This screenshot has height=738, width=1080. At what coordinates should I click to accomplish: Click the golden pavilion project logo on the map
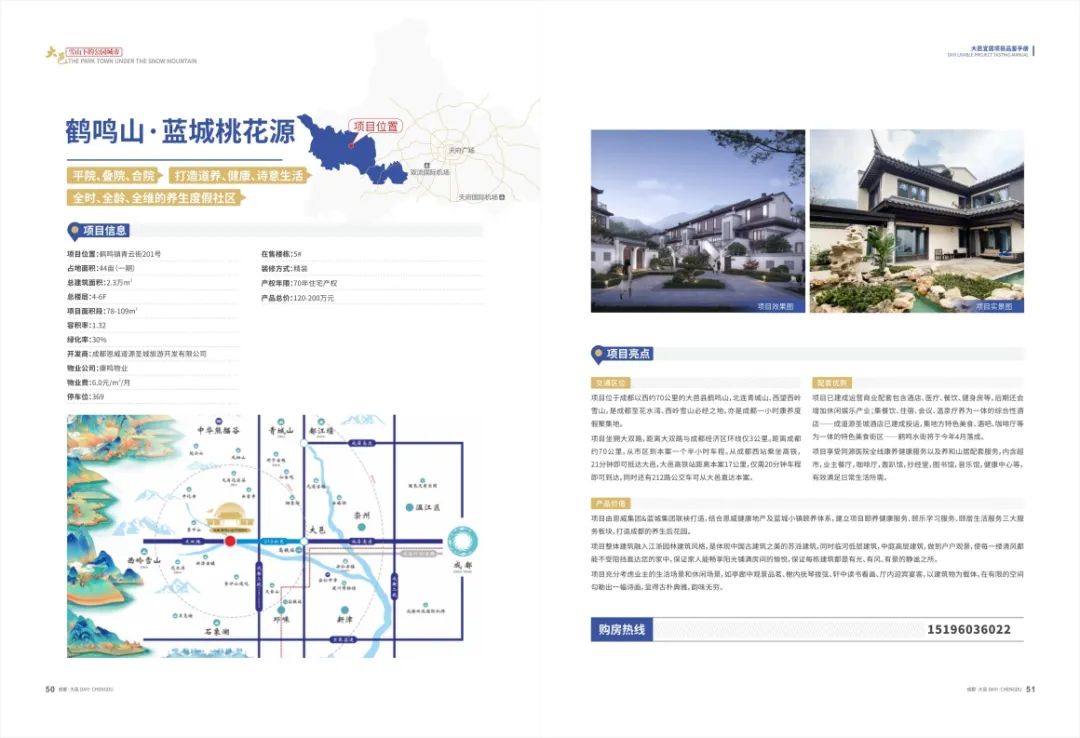click(x=231, y=519)
